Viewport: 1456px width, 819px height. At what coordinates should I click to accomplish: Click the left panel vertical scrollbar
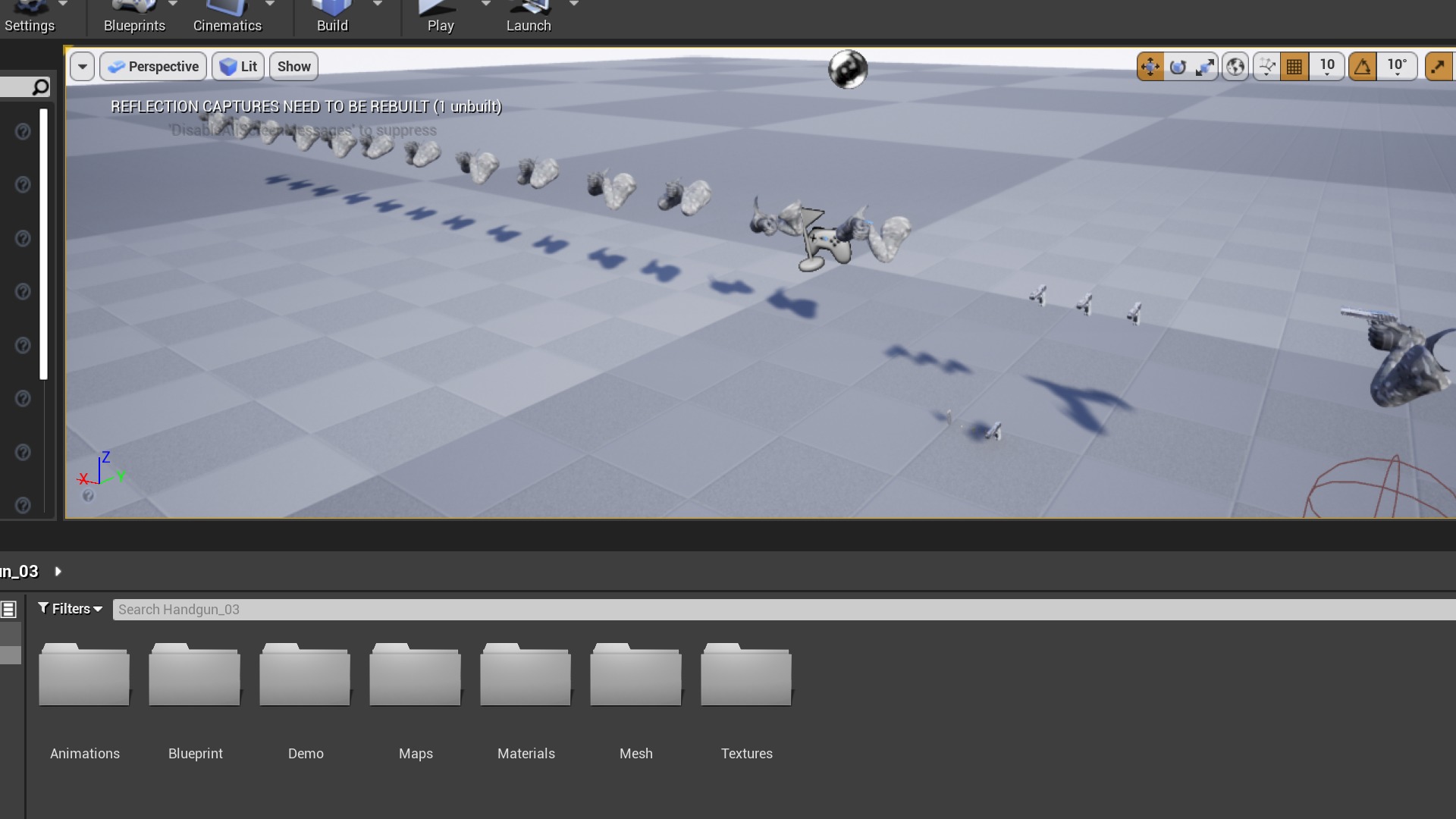pyautogui.click(x=44, y=243)
